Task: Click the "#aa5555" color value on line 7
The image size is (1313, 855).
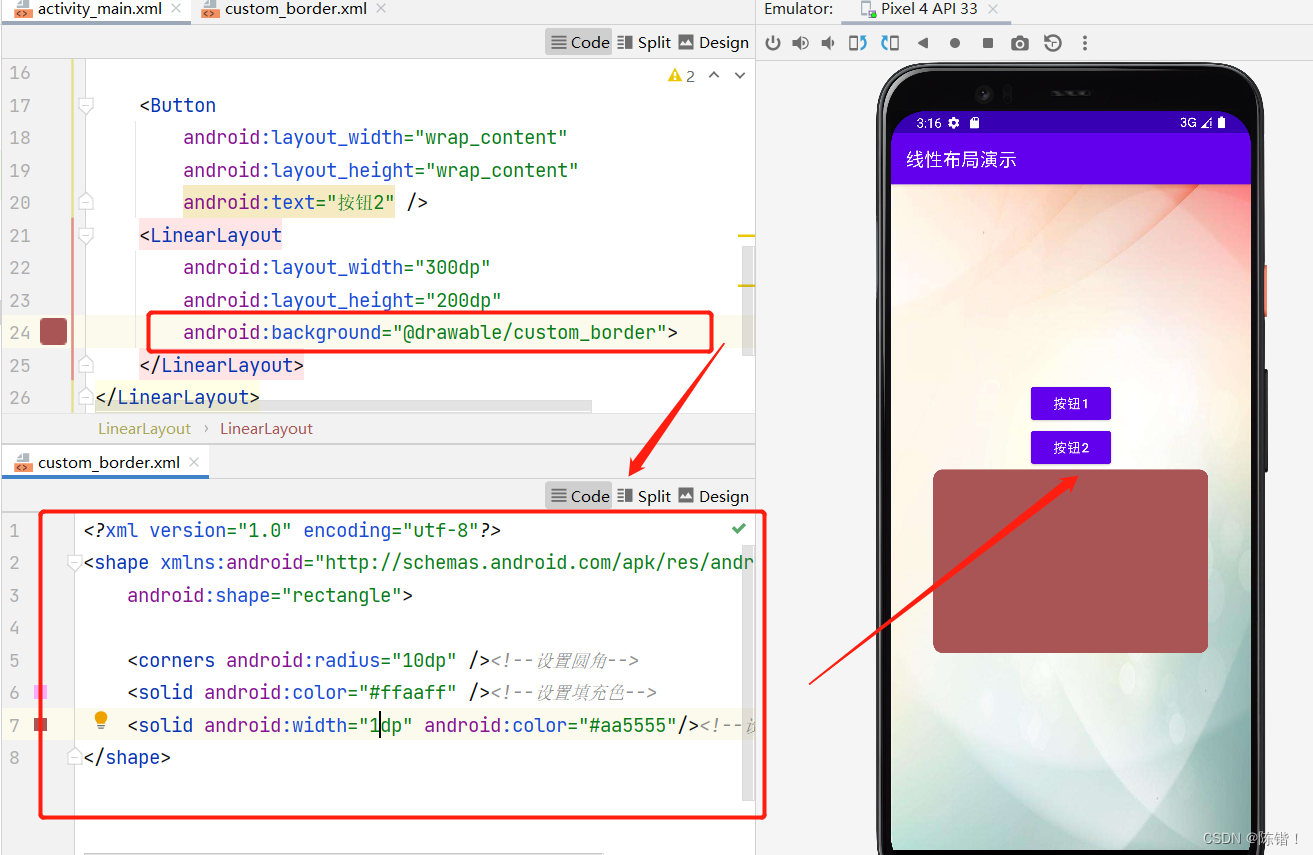Action: [627, 725]
